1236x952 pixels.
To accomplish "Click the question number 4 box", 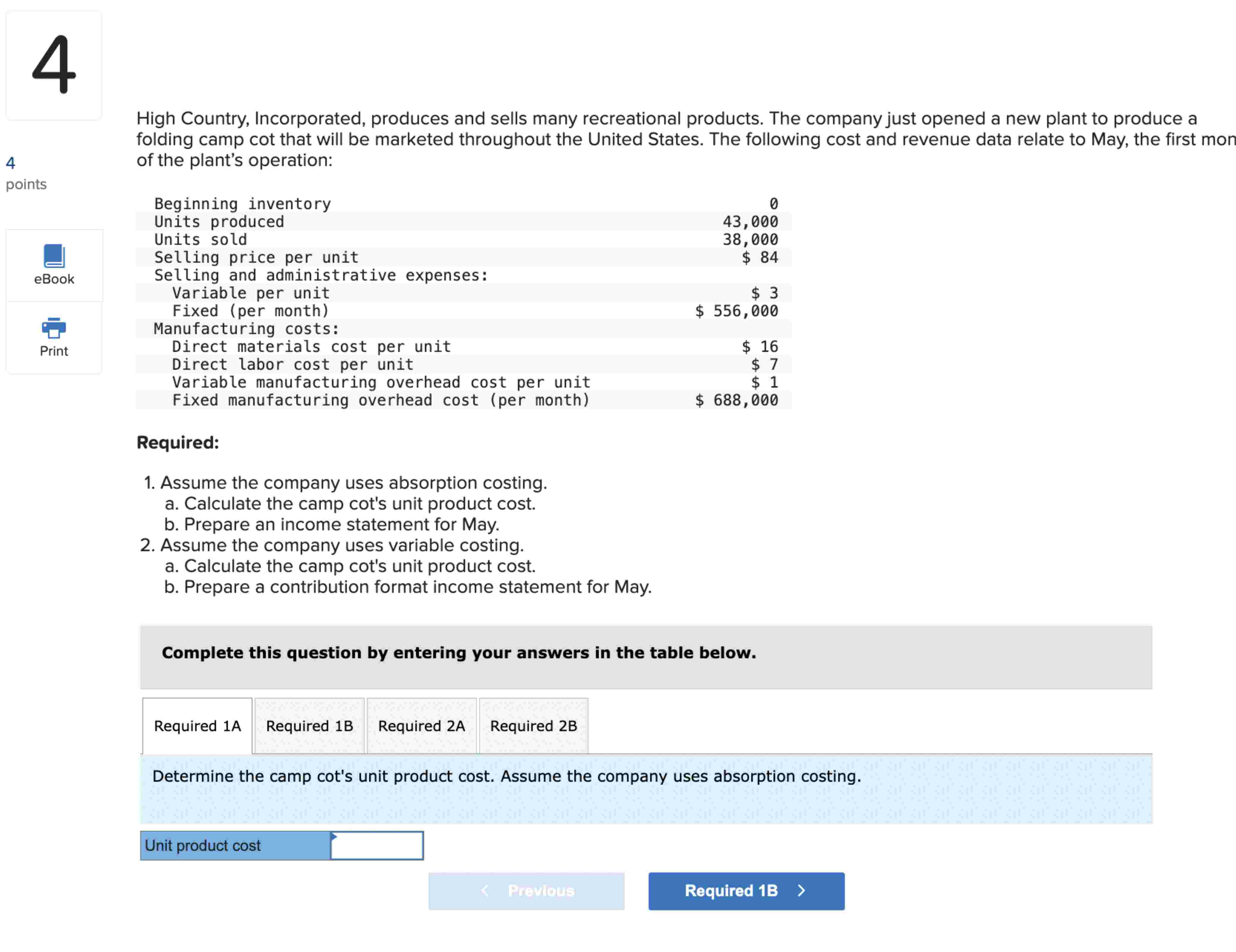I will [54, 65].
